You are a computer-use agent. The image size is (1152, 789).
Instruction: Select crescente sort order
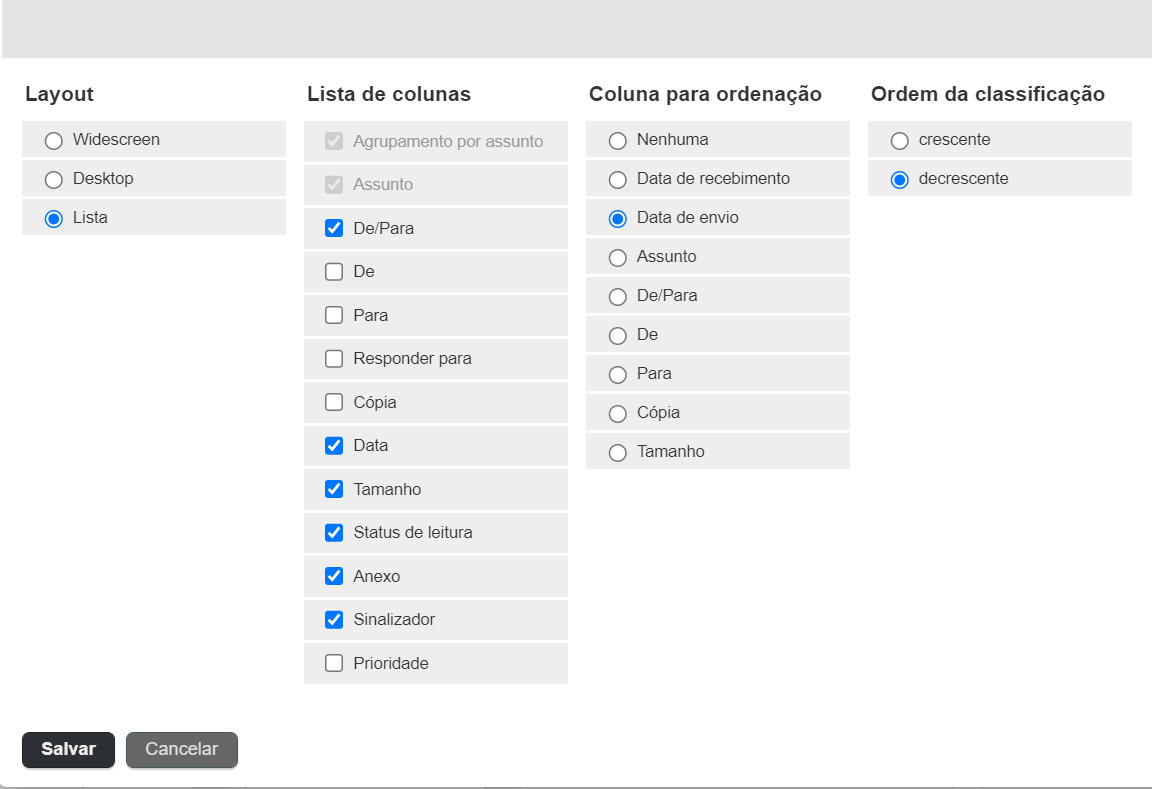900,141
